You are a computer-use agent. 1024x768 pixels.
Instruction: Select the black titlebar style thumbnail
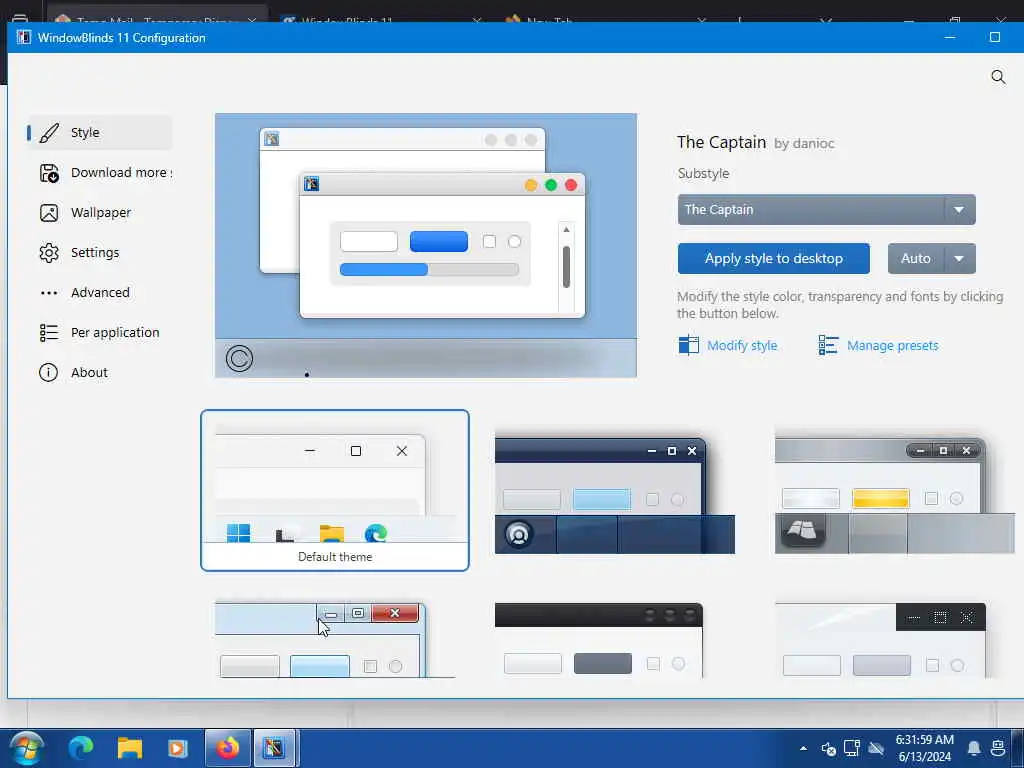(599, 640)
